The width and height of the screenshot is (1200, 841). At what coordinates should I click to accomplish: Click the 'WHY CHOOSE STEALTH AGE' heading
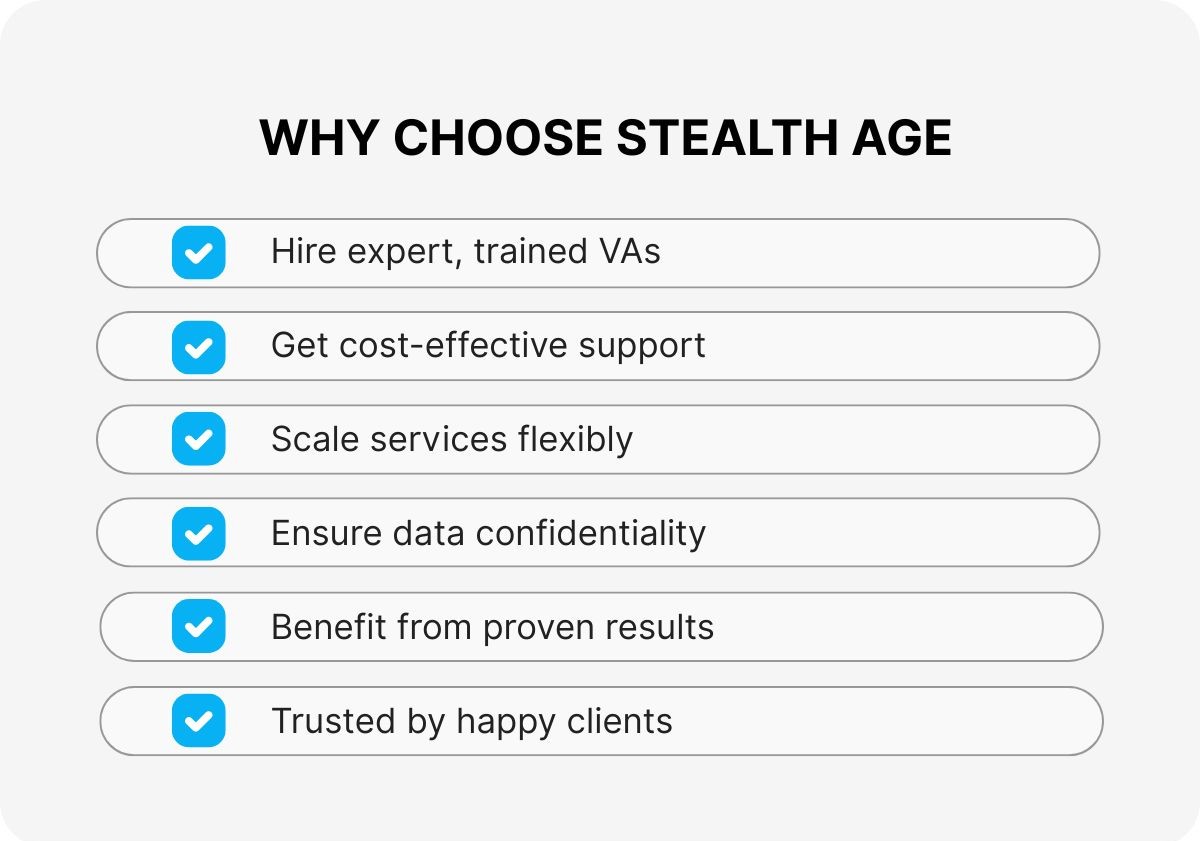tap(605, 137)
